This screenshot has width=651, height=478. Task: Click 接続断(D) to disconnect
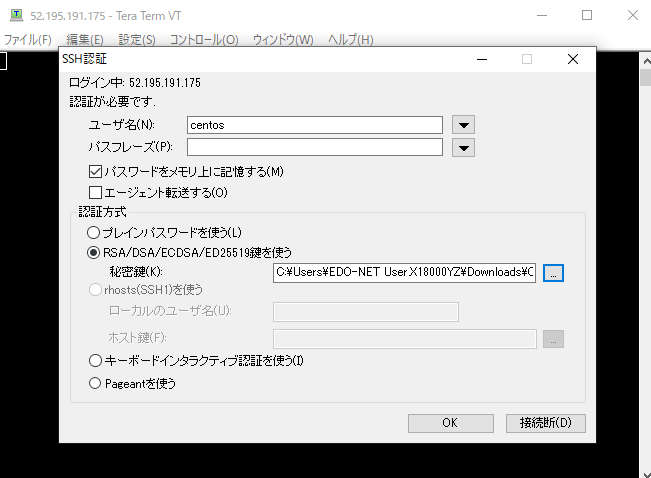546,423
